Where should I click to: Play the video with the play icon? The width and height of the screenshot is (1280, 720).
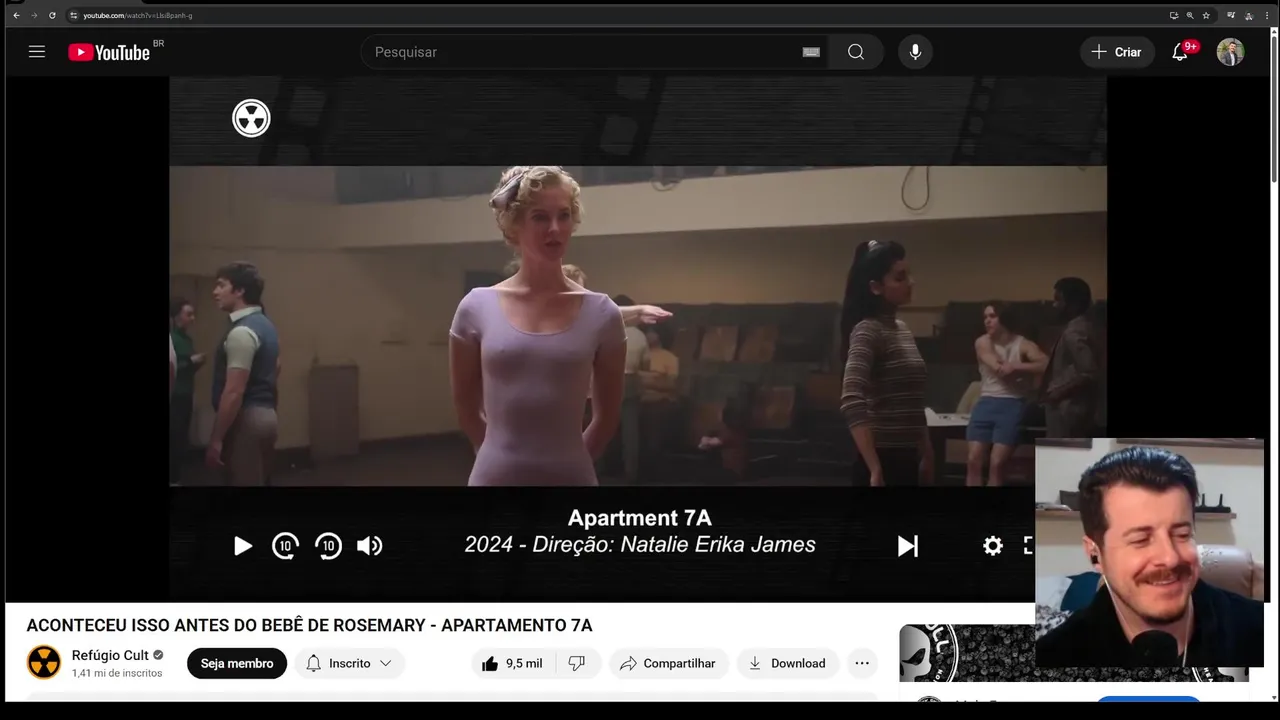click(243, 546)
